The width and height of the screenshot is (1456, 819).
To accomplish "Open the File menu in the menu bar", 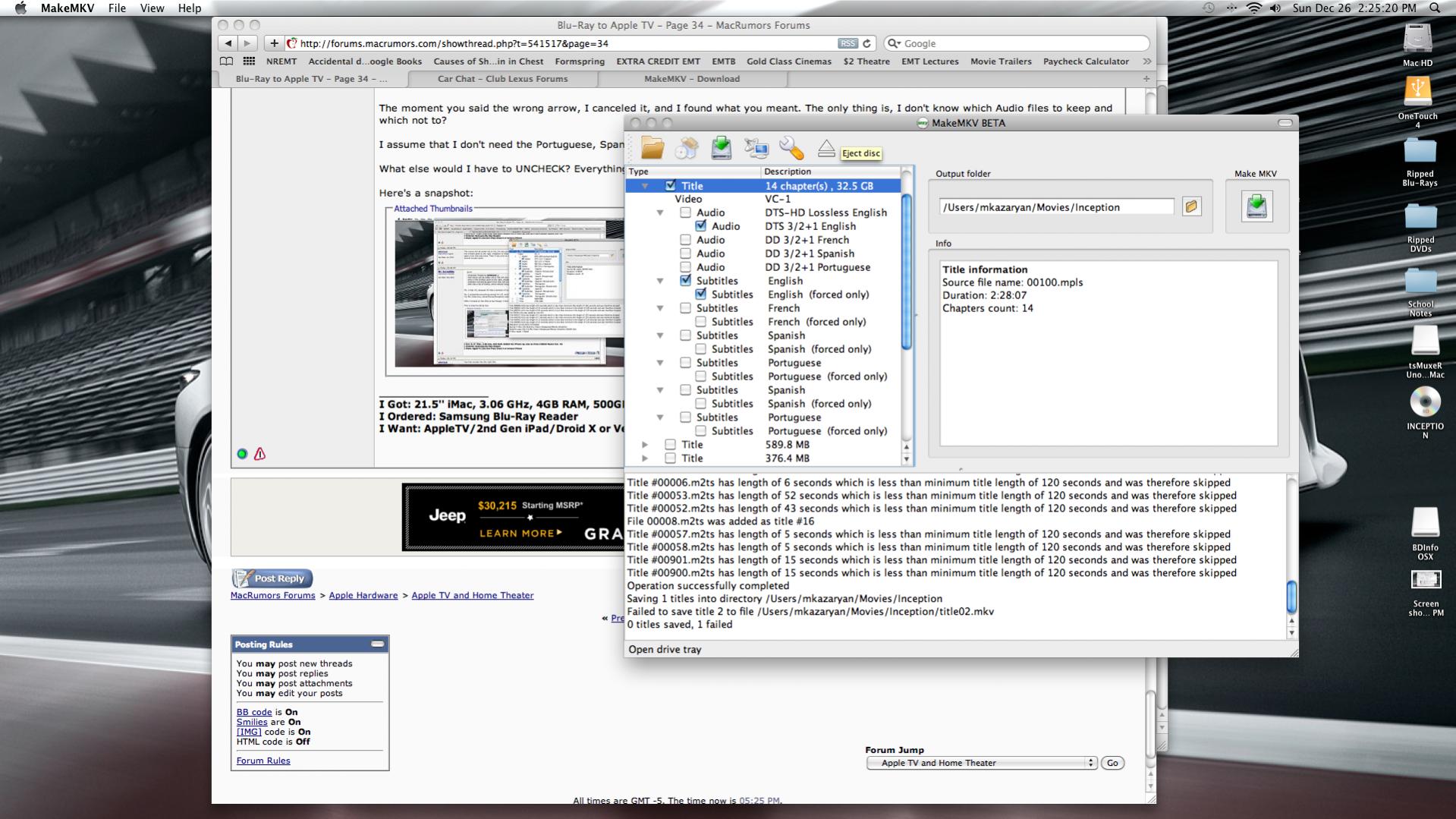I will (x=117, y=8).
